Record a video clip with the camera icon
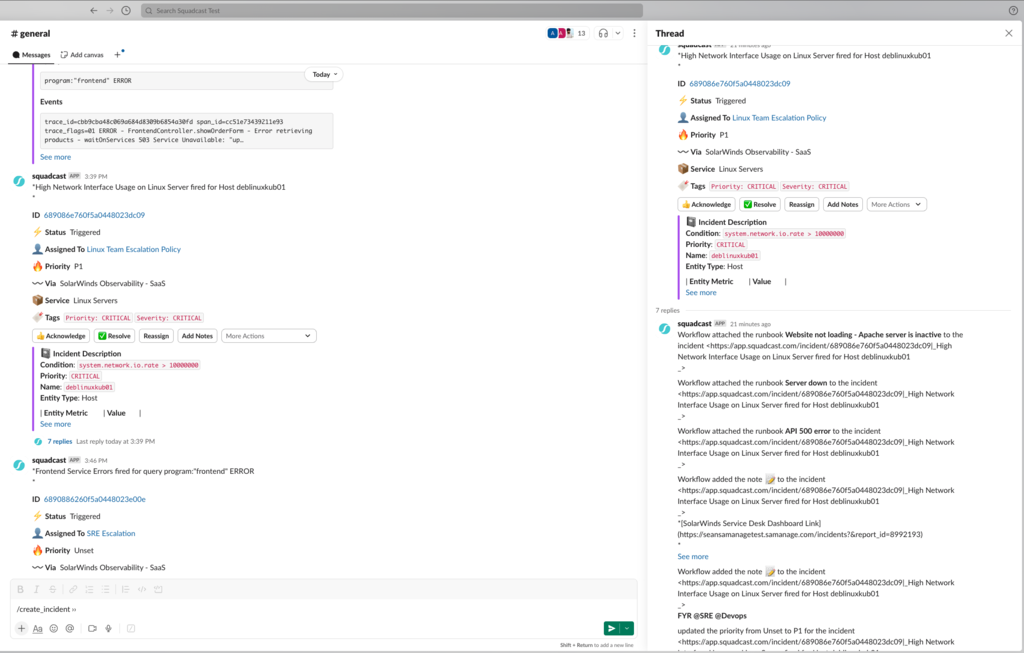 click(92, 628)
